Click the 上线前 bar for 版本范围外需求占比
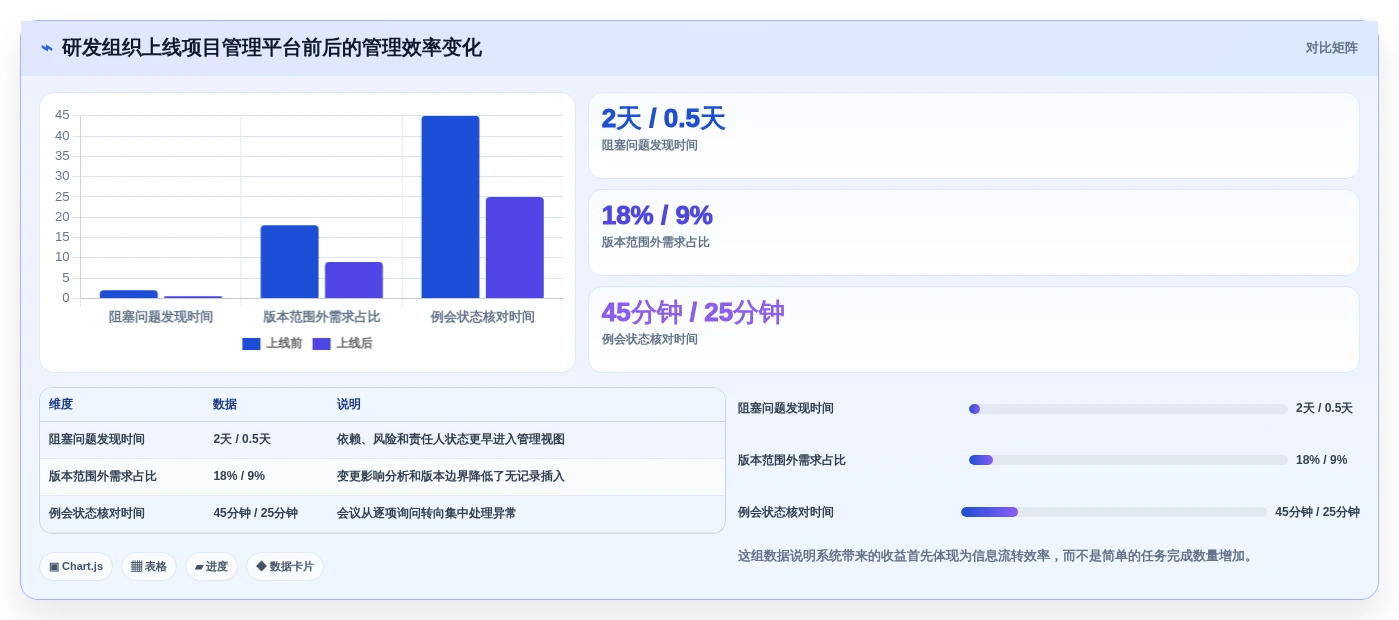1399x620 pixels. pos(289,261)
